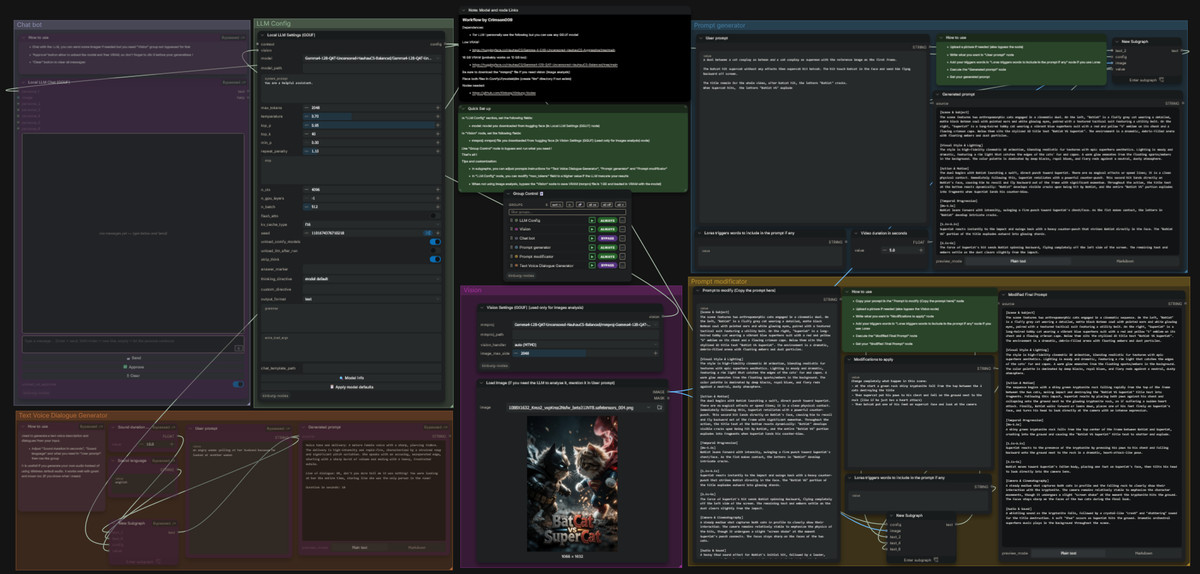Click the minus stepper on image_max_side
Screen dimensions: 1200x574
[x=516, y=353]
